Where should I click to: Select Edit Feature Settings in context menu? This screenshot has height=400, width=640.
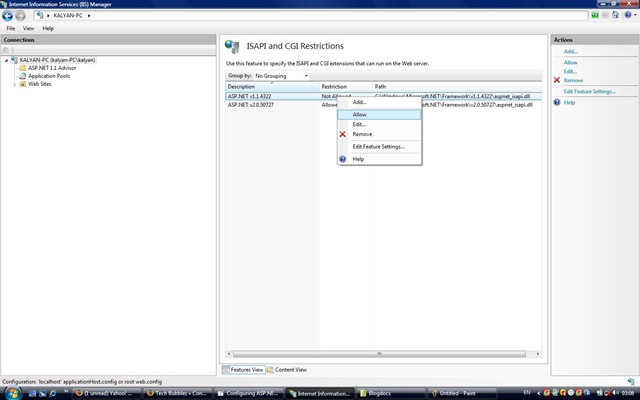378,146
